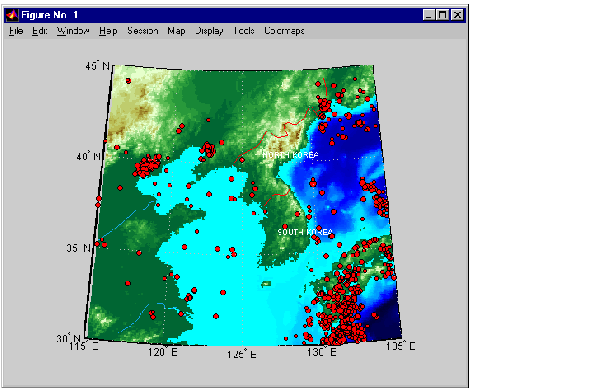This screenshot has width=598, height=391.
Task: Minimize the Figure No. 1 window
Action: pyautogui.click(x=429, y=15)
